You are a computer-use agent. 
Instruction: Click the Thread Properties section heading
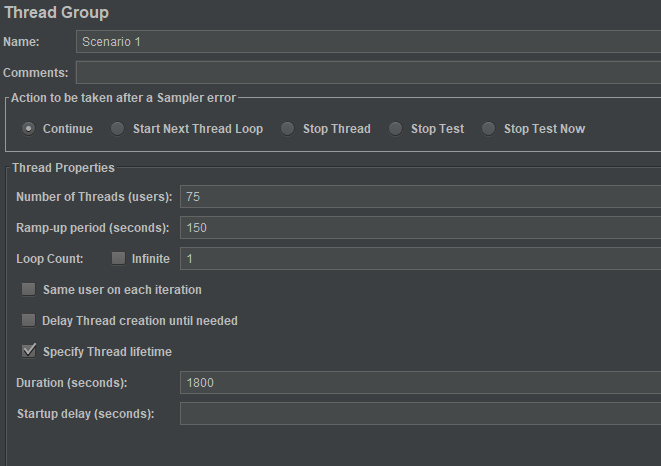63,168
